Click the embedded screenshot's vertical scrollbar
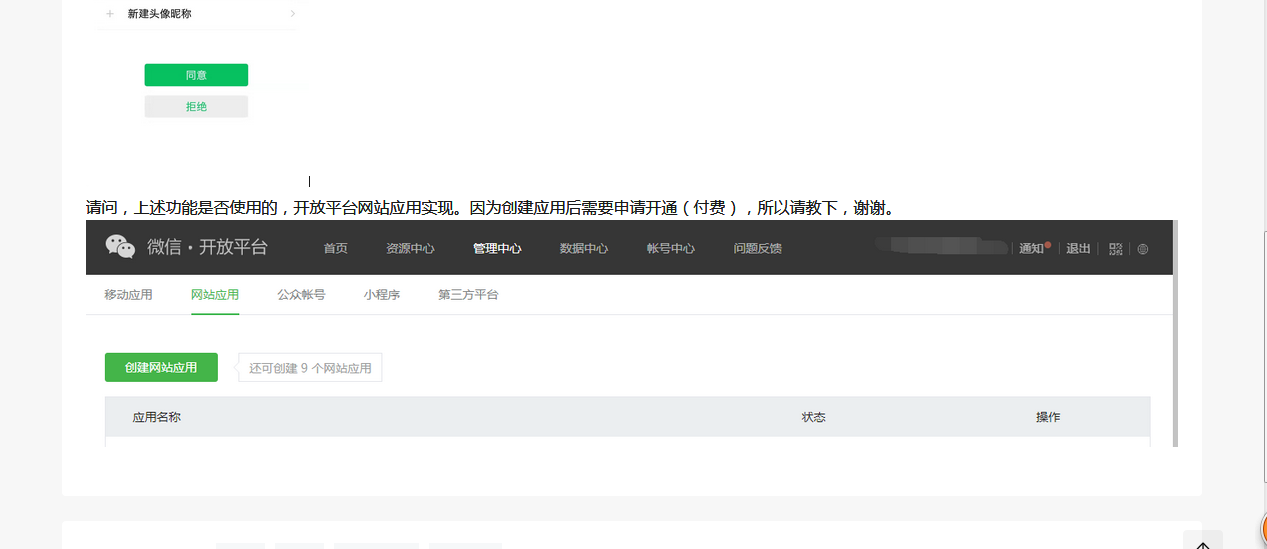The image size is (1267, 549). [x=1175, y=333]
